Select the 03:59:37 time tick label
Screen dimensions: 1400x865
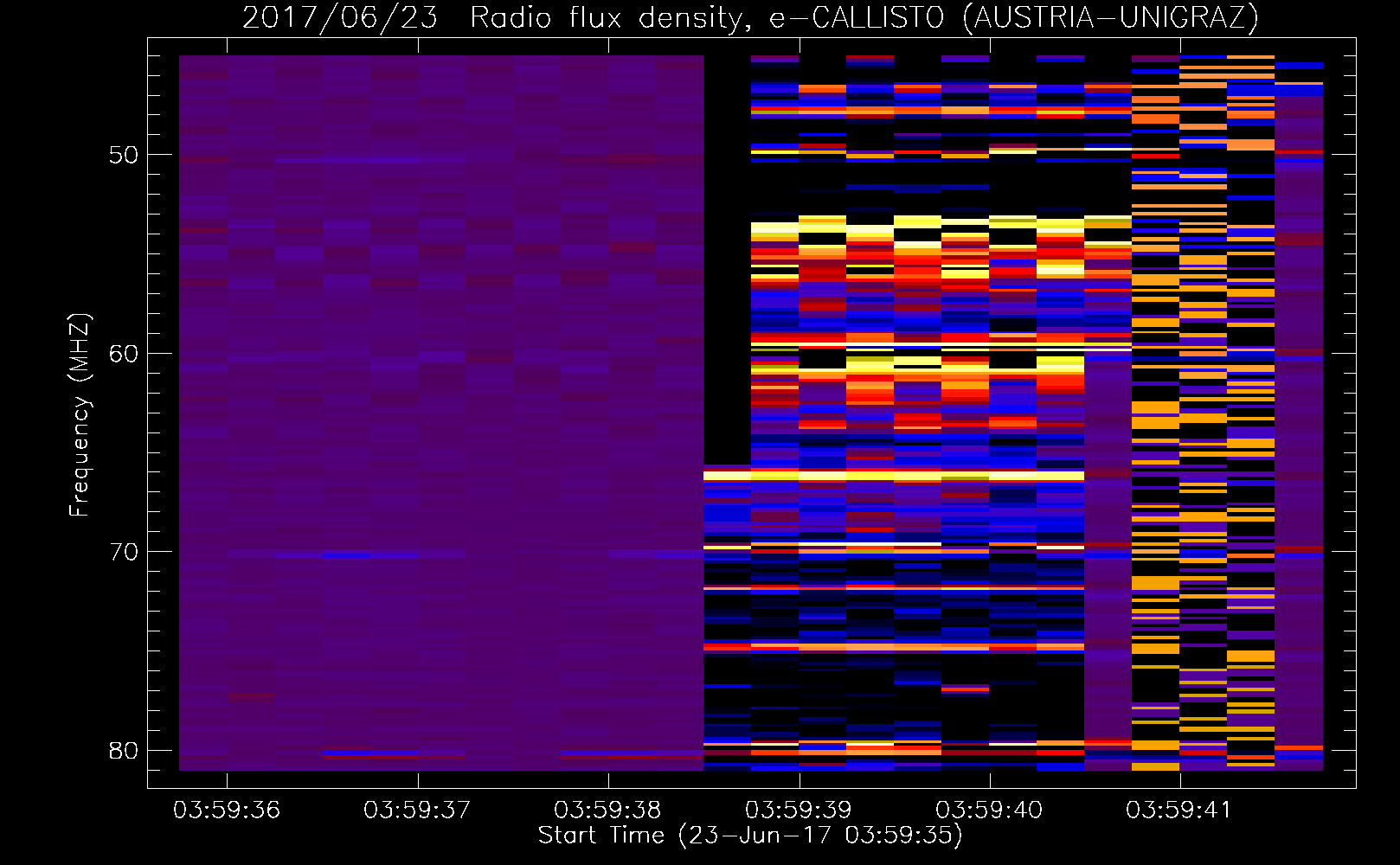(417, 811)
